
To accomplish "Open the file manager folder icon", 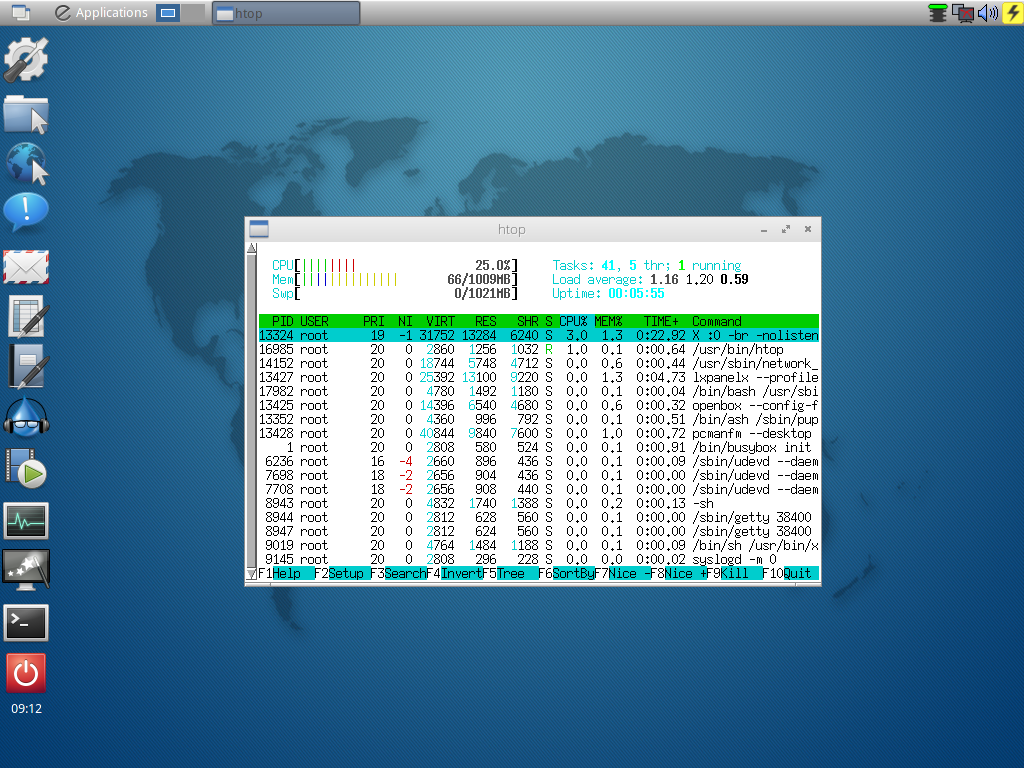I will click(26, 114).
